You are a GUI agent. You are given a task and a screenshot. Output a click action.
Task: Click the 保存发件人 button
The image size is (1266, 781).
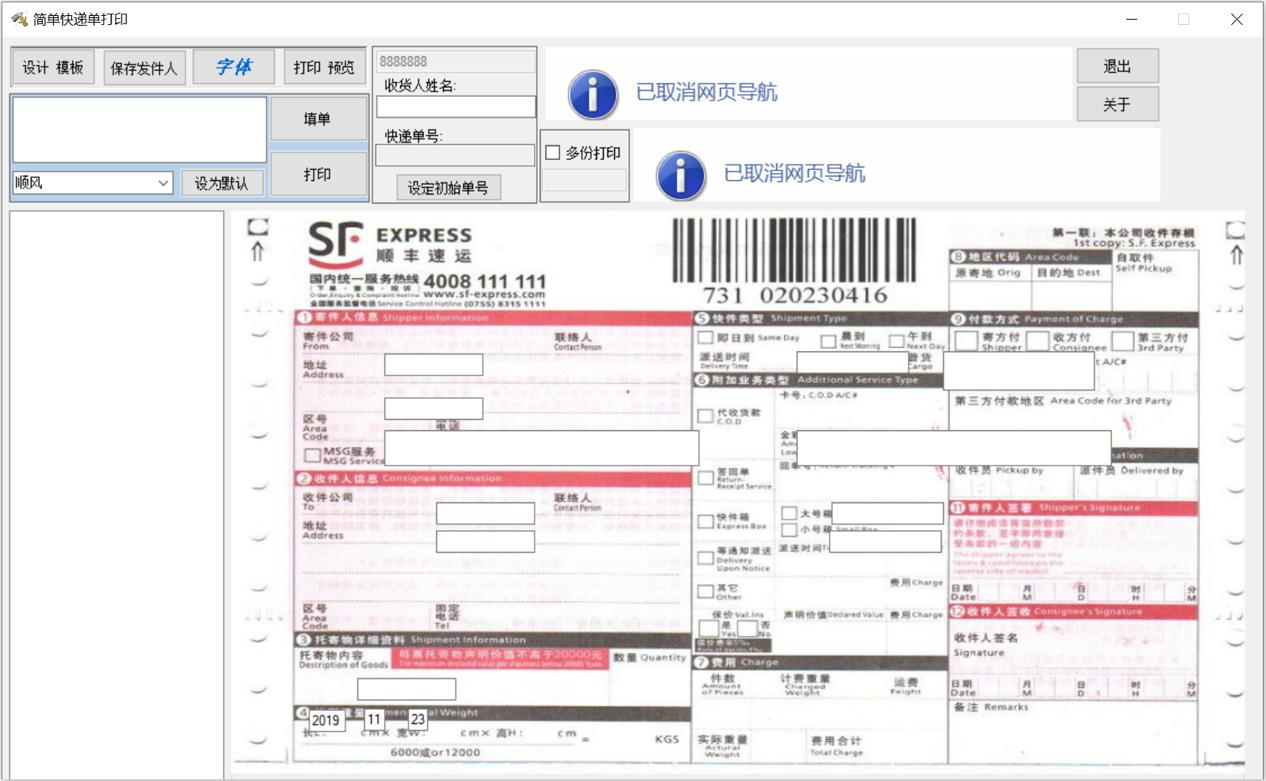[x=144, y=68]
